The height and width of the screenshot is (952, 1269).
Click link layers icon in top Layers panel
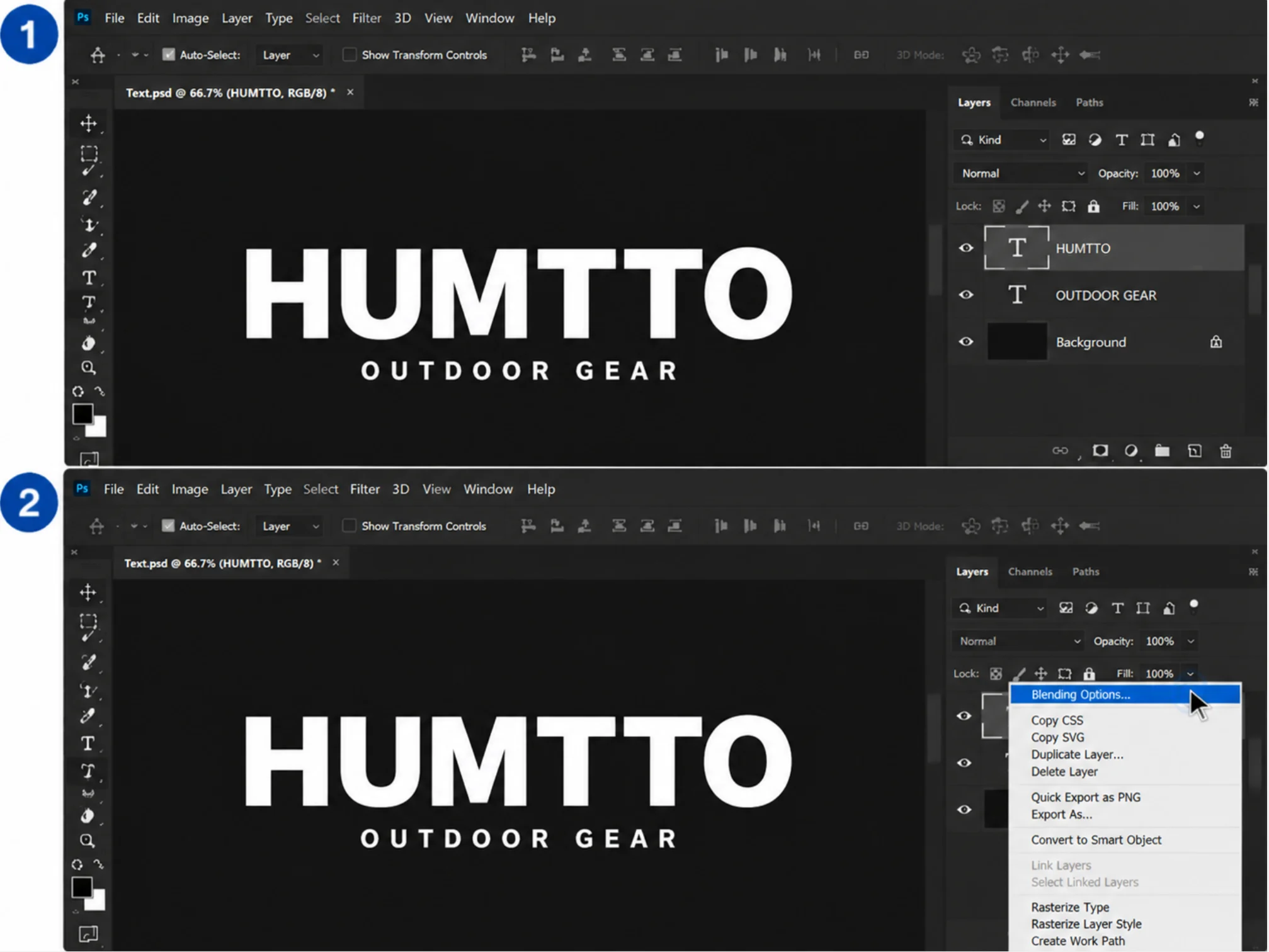[x=1061, y=451]
